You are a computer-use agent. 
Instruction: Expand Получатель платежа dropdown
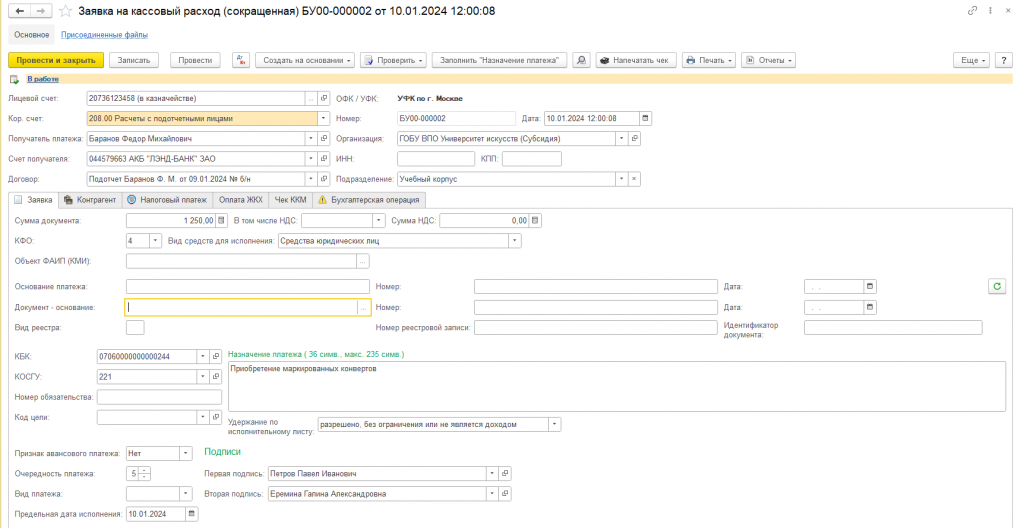click(311, 139)
